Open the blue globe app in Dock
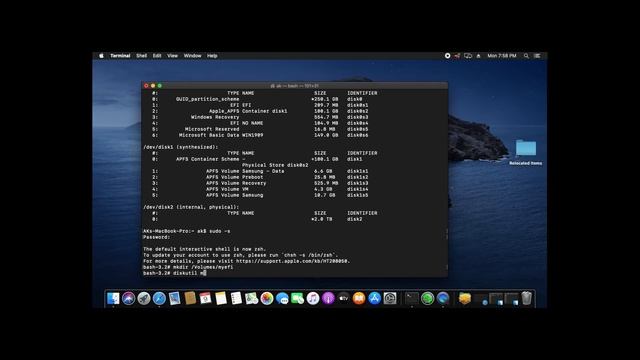Image resolution: width=640 pixels, height=360 pixels. point(443,298)
